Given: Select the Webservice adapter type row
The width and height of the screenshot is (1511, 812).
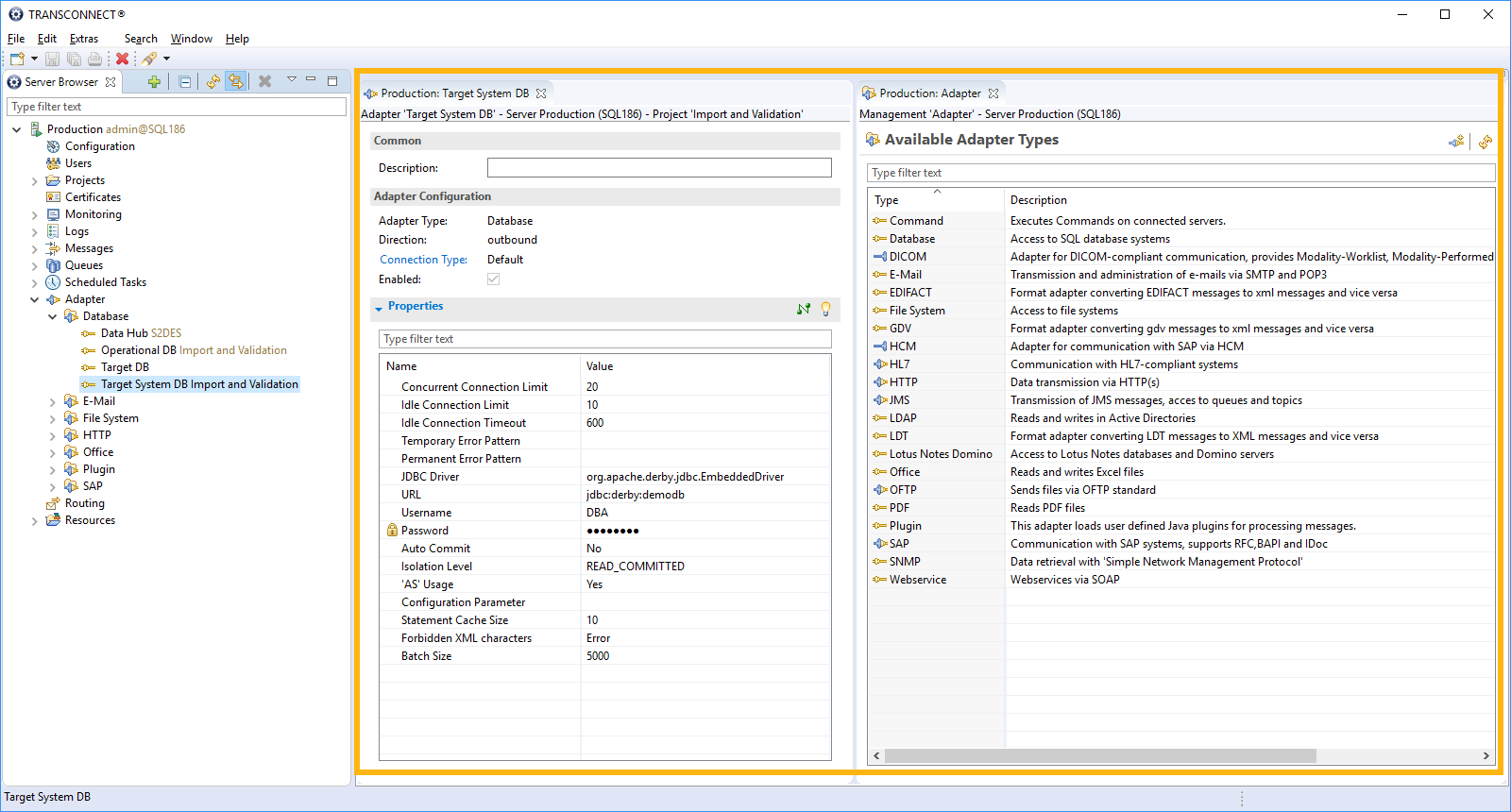Looking at the screenshot, I should [x=1181, y=580].
